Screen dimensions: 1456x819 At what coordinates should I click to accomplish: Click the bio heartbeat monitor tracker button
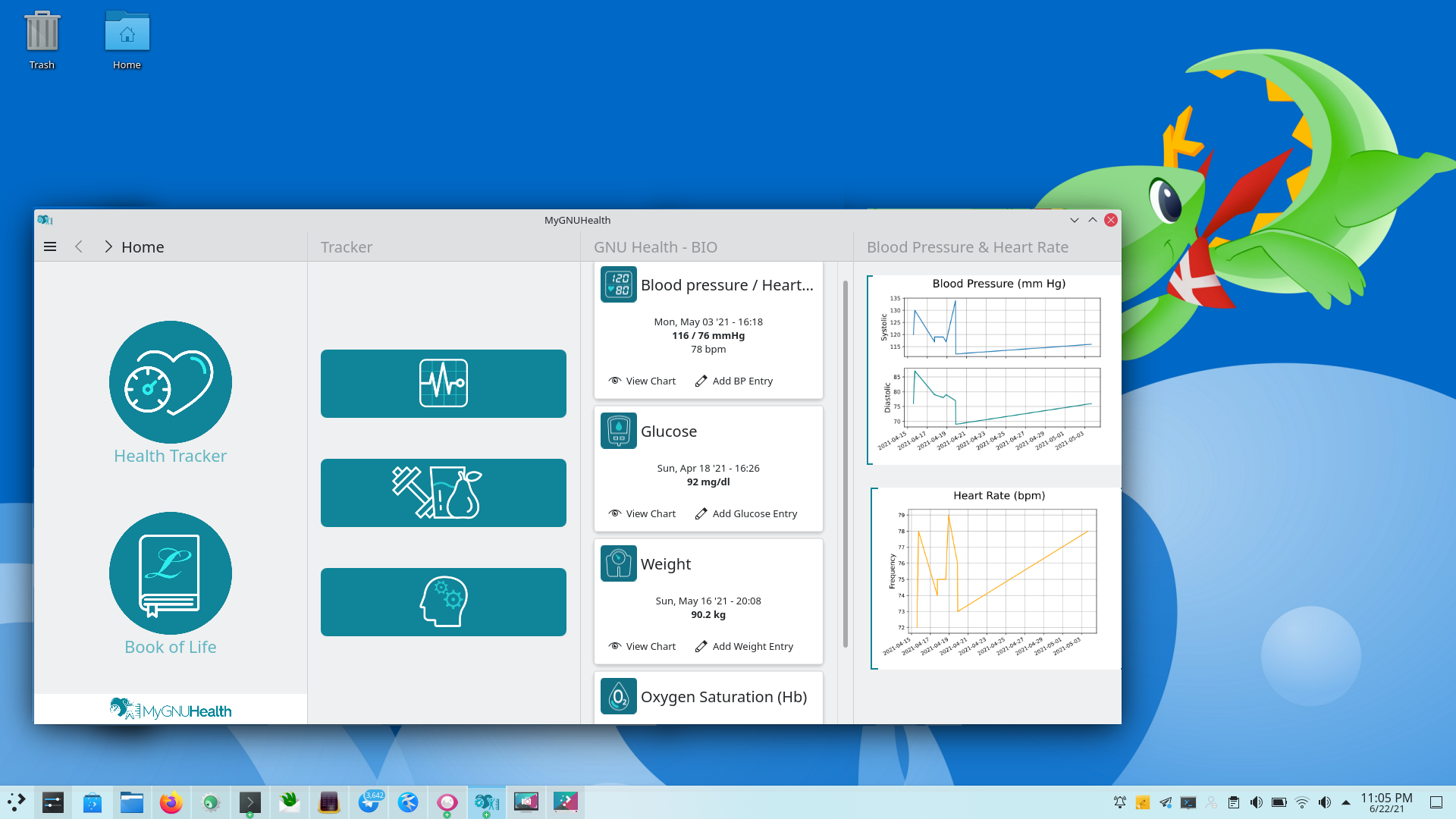pos(443,384)
